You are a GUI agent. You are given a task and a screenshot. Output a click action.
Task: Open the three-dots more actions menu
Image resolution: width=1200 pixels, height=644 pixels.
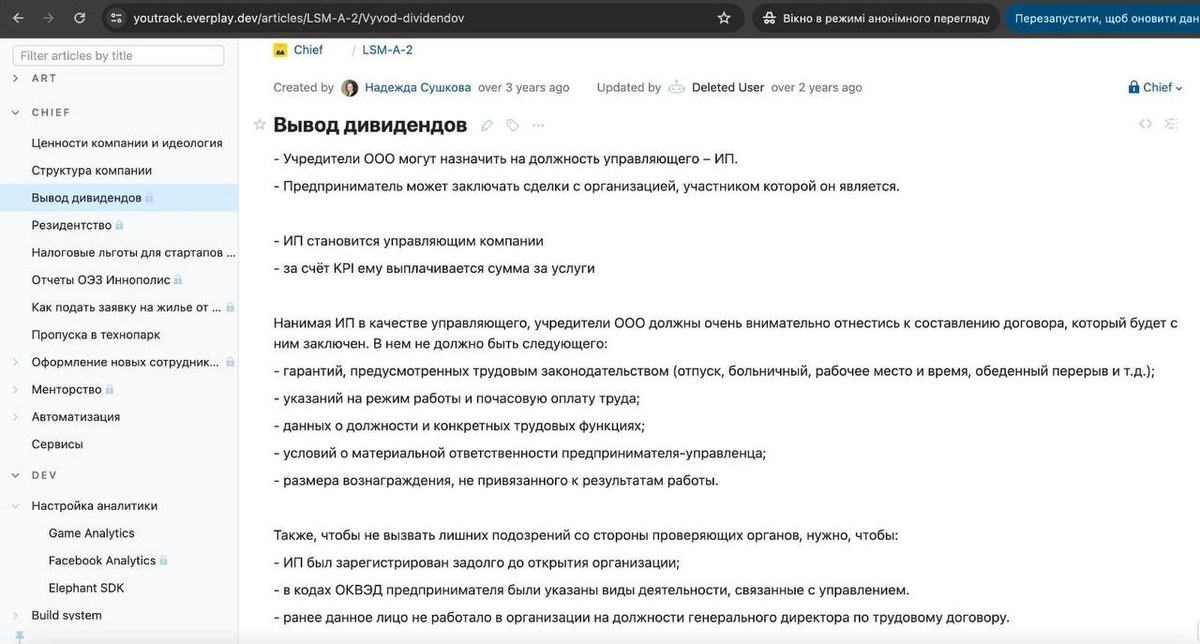[539, 125]
